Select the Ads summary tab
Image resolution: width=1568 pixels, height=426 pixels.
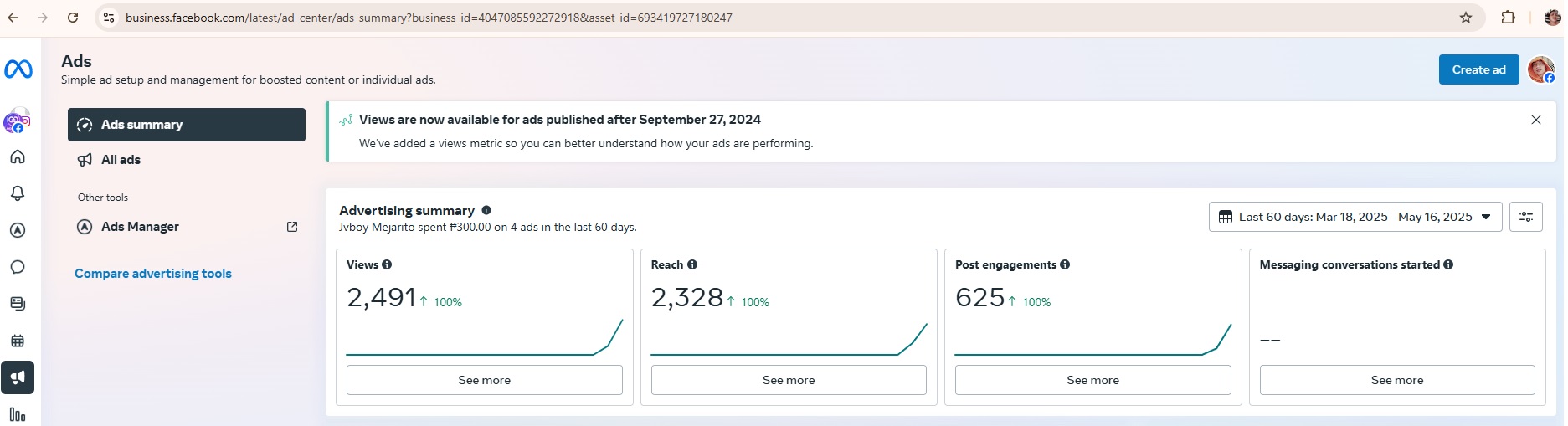click(x=187, y=125)
